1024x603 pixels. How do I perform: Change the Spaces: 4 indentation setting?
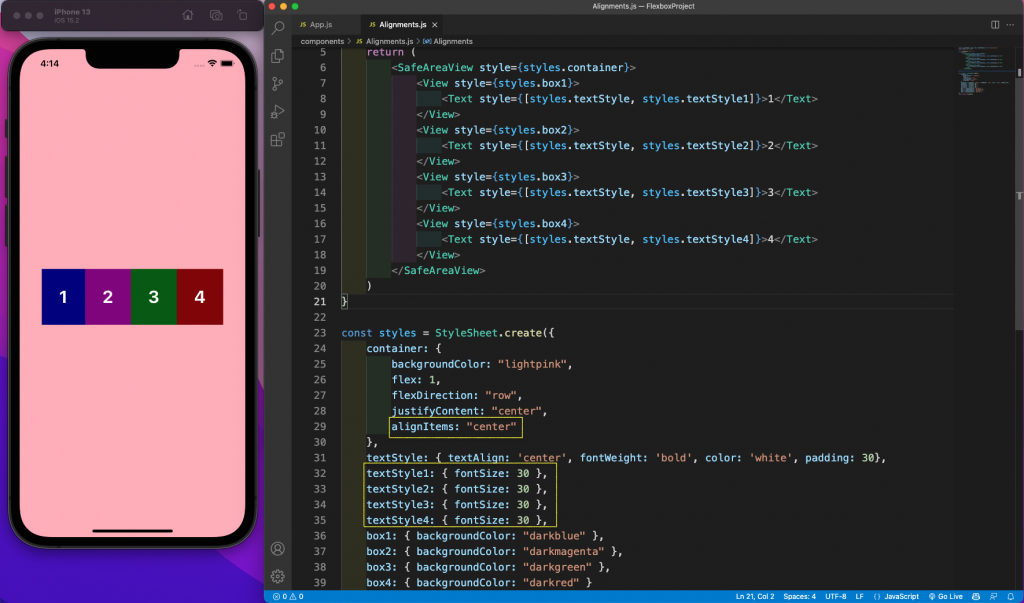click(799, 596)
